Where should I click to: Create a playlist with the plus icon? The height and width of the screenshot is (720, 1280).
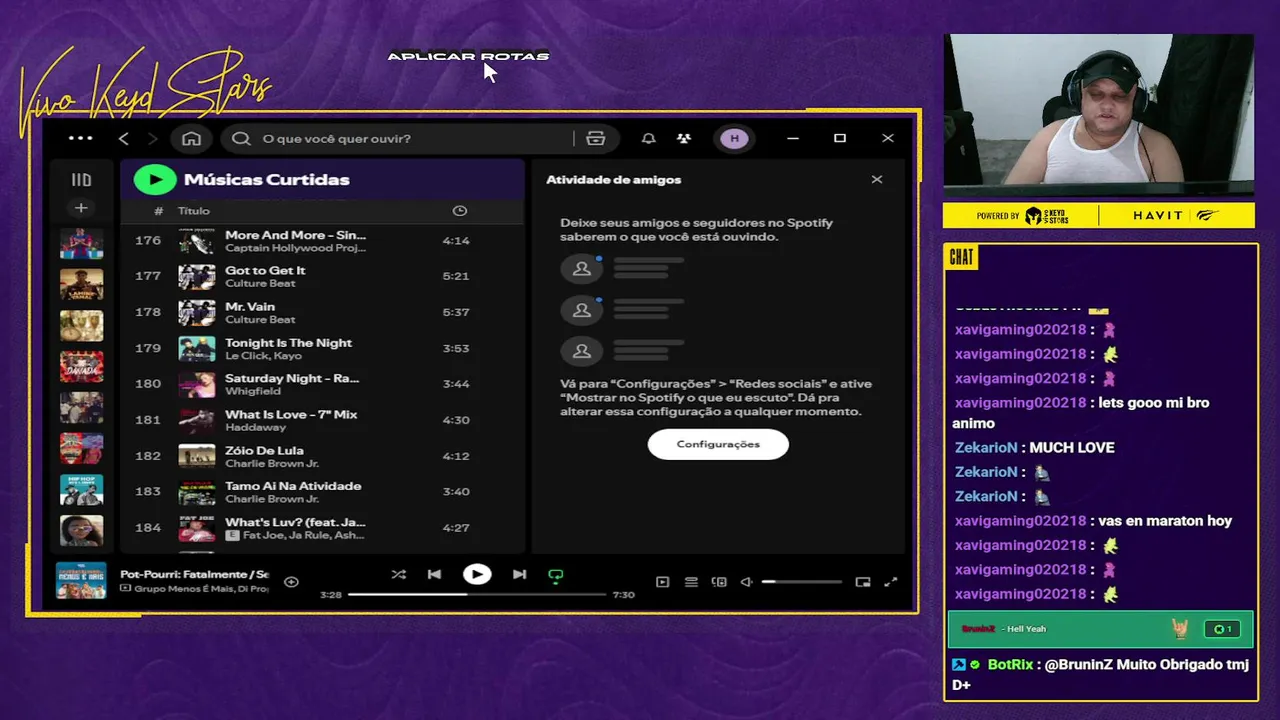[81, 208]
